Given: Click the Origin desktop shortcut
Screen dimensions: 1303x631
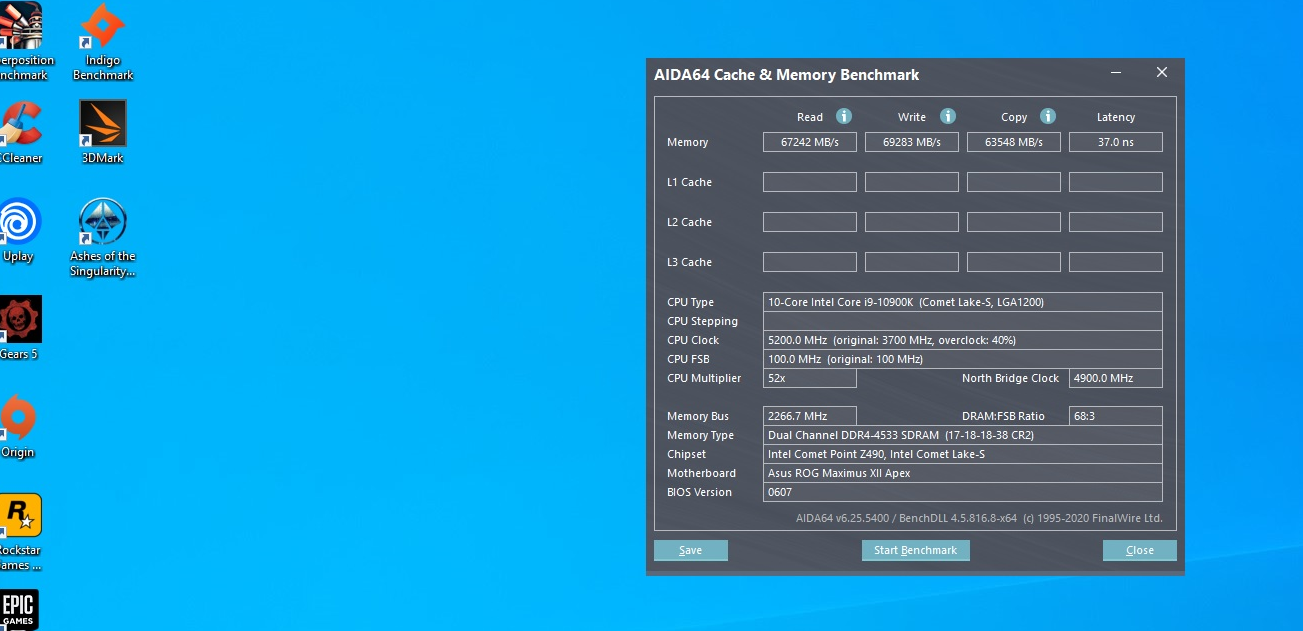Looking at the screenshot, I should coord(19,426).
